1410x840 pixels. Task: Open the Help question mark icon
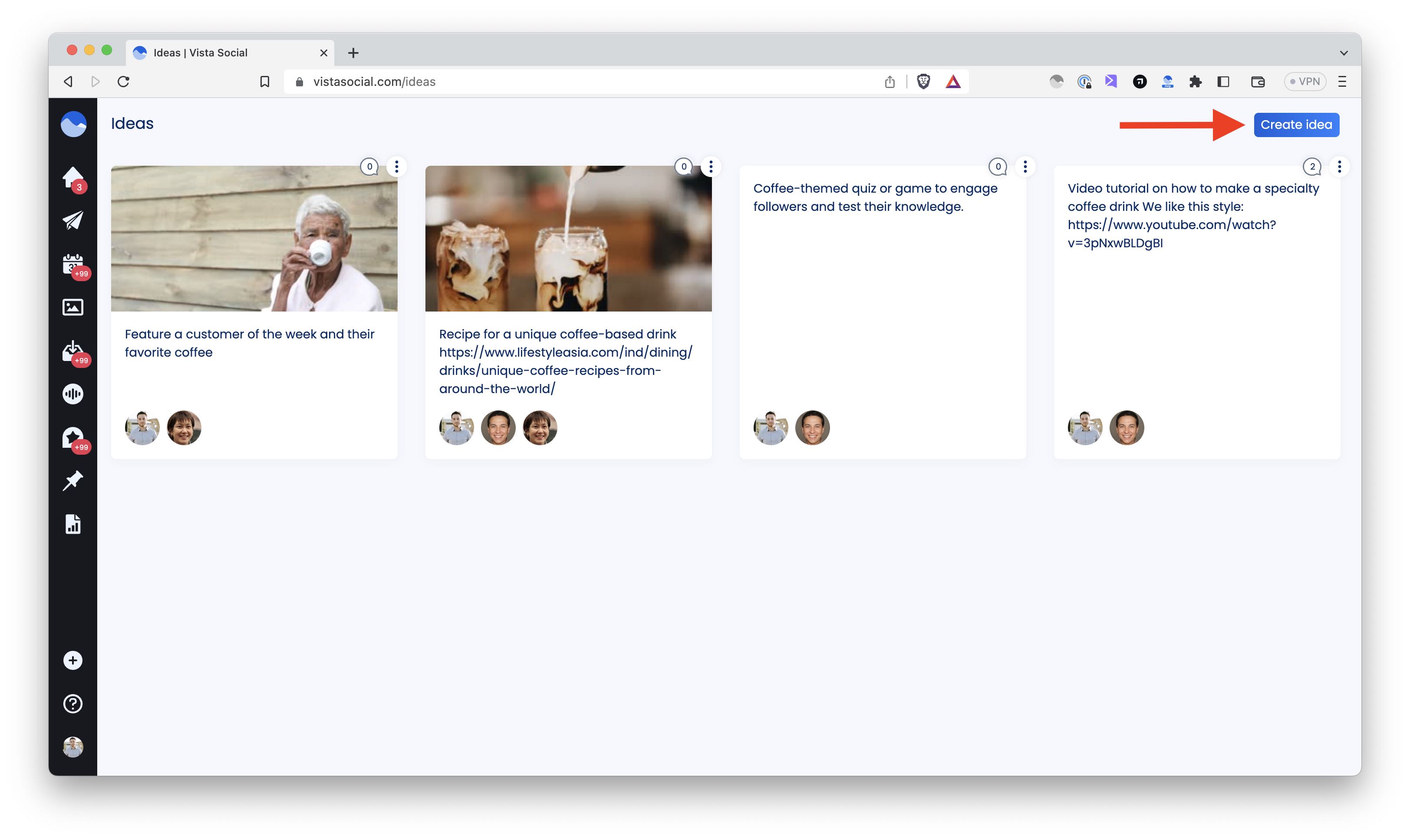tap(72, 703)
